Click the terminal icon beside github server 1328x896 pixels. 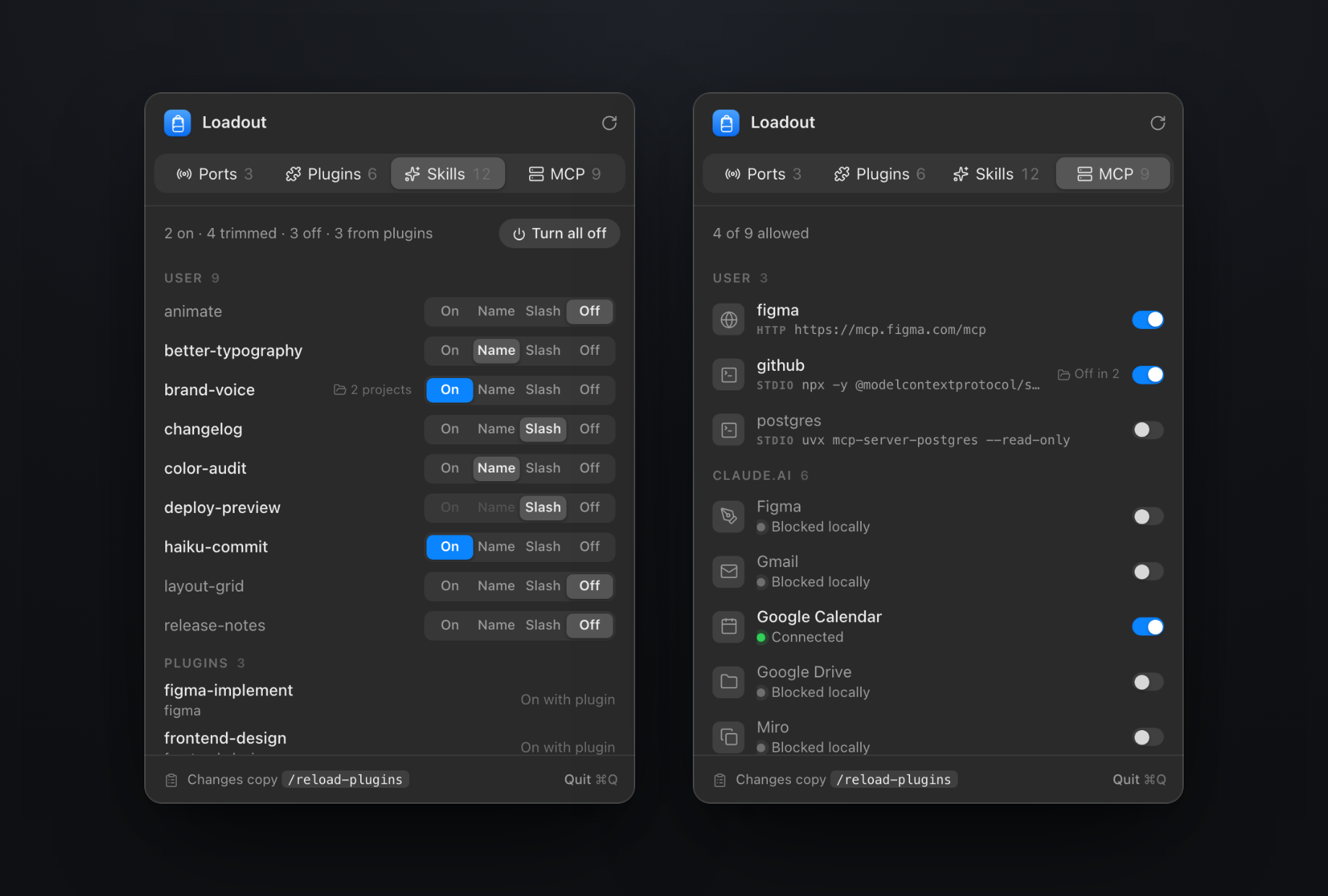(729, 374)
